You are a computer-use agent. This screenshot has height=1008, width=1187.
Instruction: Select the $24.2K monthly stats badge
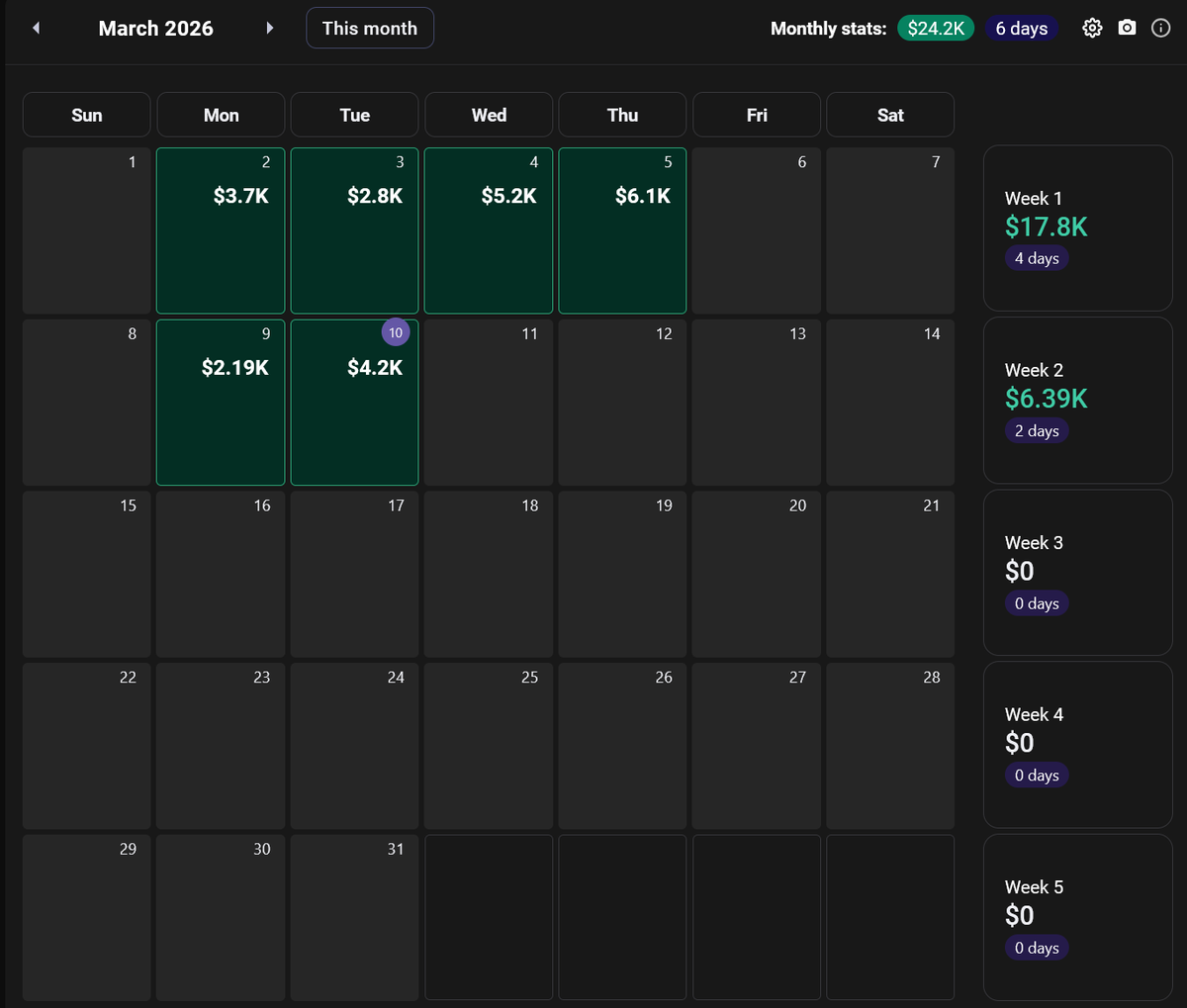pos(936,28)
